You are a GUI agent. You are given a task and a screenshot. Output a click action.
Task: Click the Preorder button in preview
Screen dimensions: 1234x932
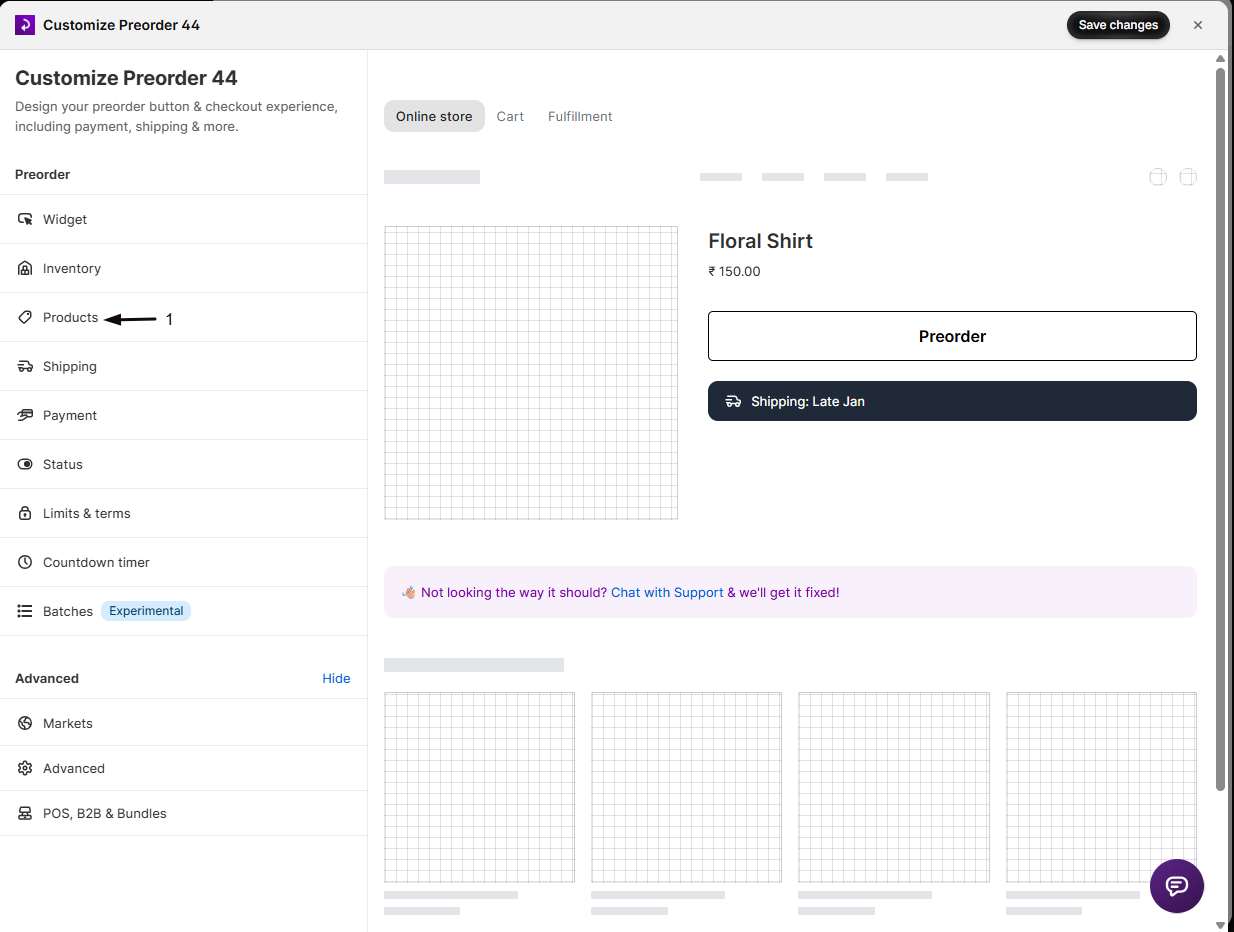coord(952,336)
